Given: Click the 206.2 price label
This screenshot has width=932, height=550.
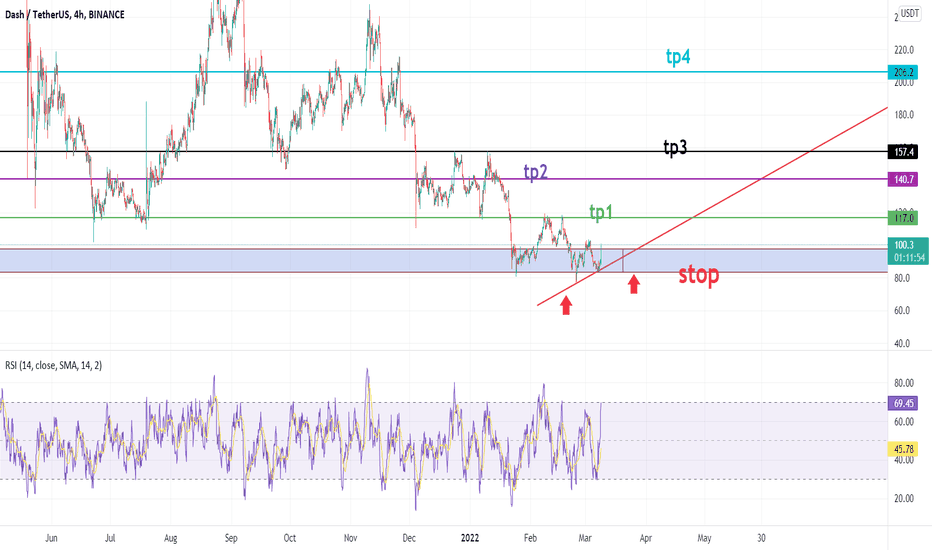Looking at the screenshot, I should [x=903, y=72].
